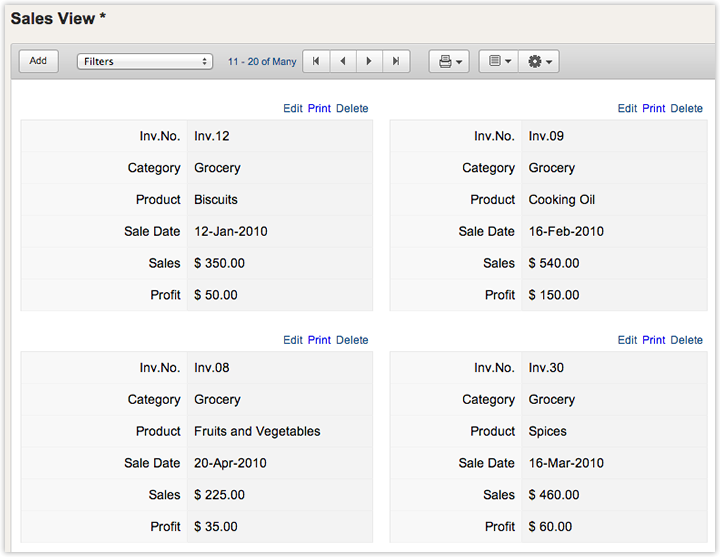The width and height of the screenshot is (720, 557).
Task: Delete the Inv.08 record
Action: point(352,340)
